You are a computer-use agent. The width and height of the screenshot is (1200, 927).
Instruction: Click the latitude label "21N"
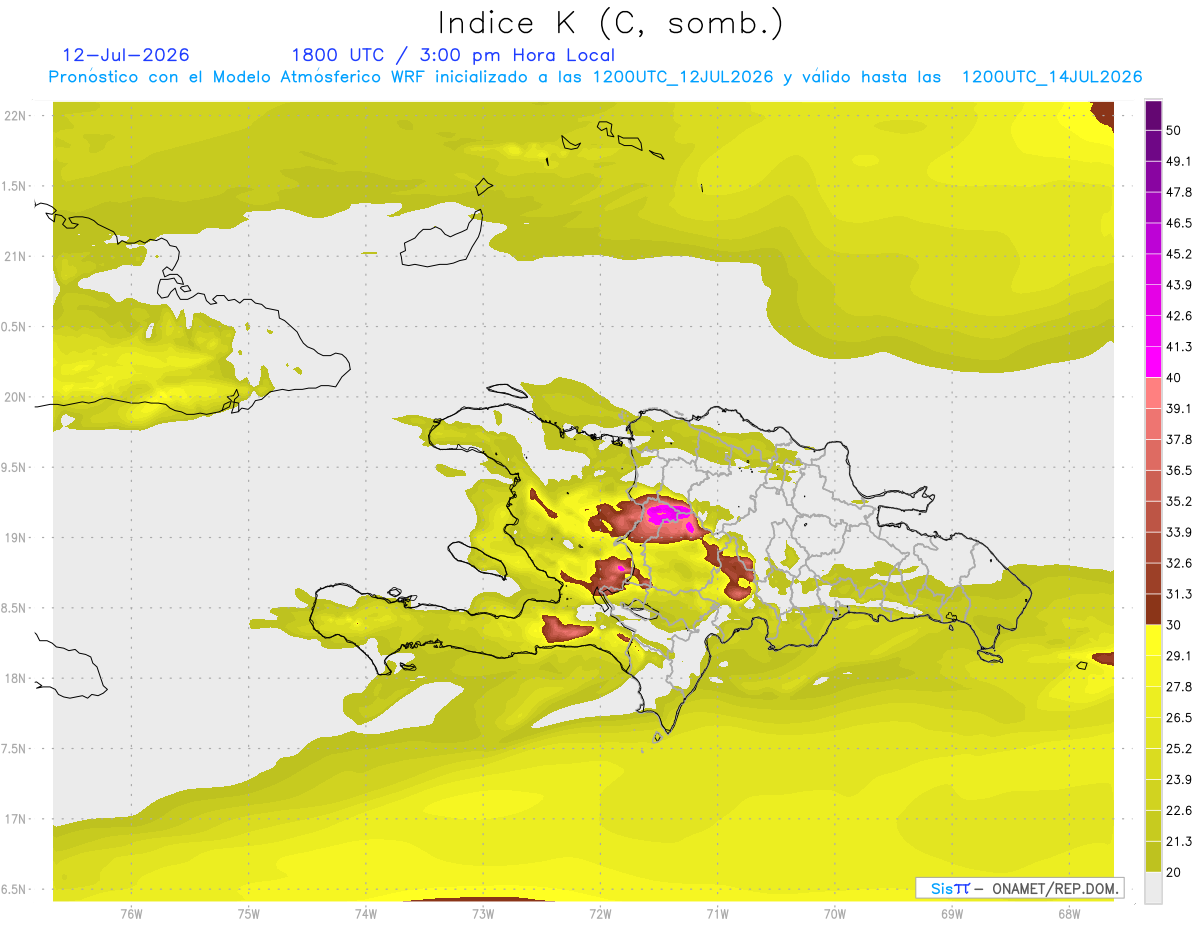(15, 257)
